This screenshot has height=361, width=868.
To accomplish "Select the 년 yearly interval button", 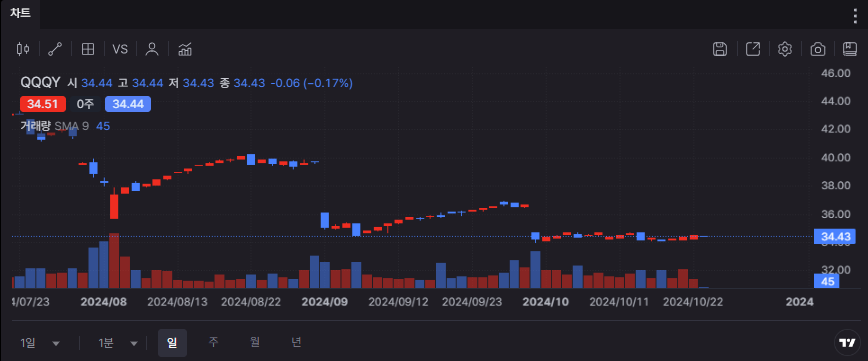I will [296, 343].
